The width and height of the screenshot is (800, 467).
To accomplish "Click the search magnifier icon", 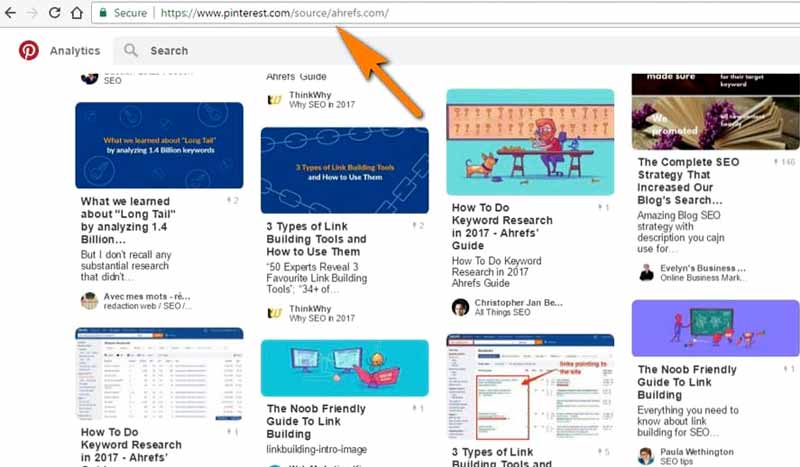I will coord(131,50).
